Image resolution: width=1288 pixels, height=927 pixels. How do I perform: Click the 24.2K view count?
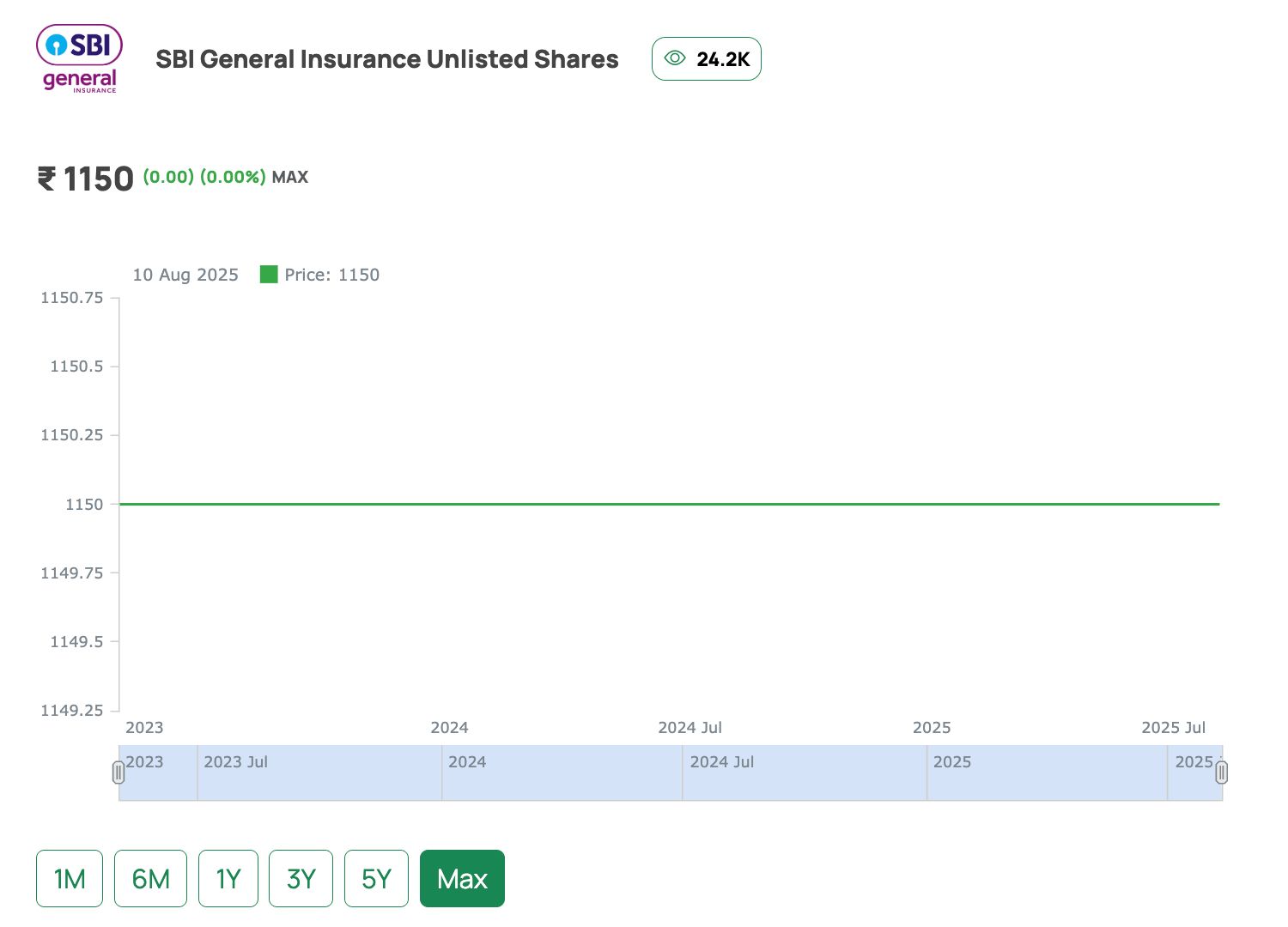(723, 59)
